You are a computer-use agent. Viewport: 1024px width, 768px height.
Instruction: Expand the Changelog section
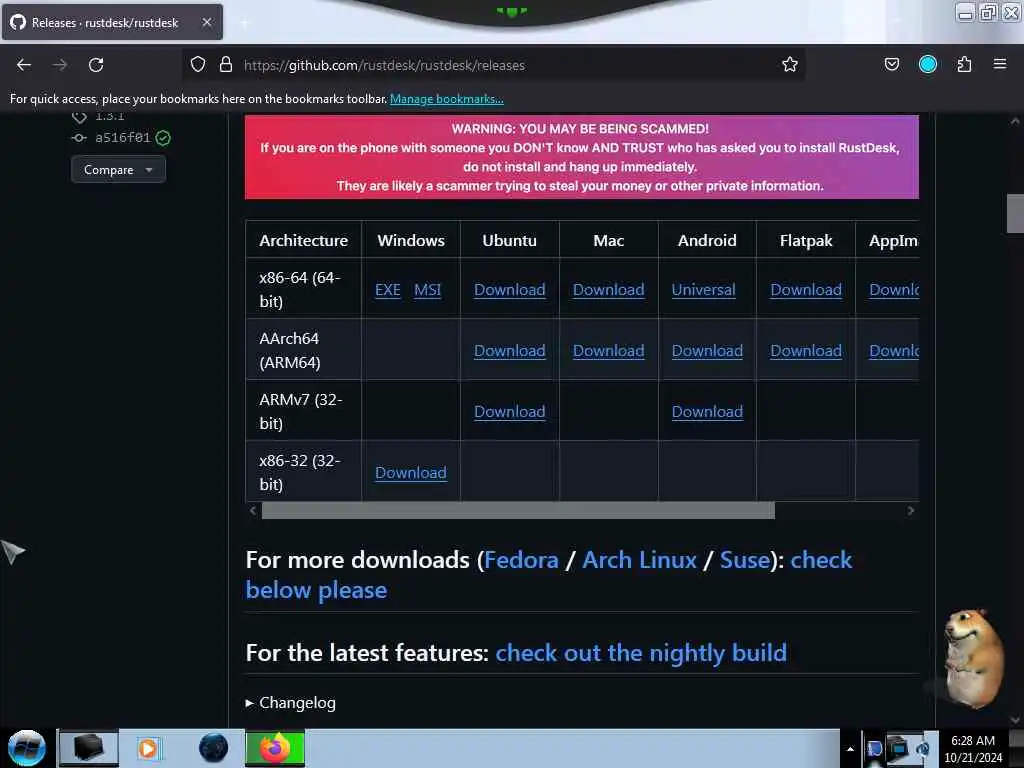(291, 703)
